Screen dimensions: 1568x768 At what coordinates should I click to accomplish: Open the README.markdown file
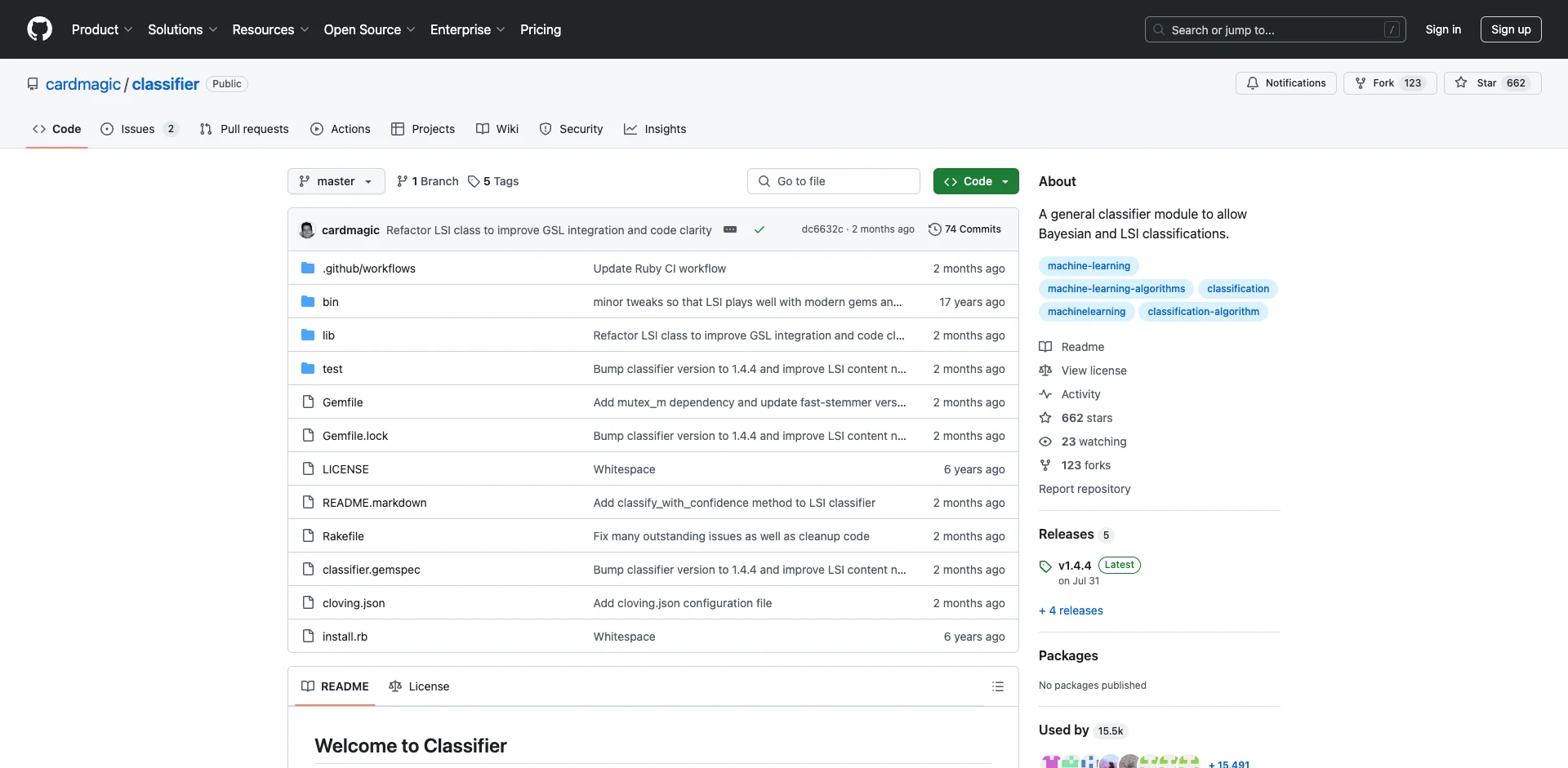375,503
